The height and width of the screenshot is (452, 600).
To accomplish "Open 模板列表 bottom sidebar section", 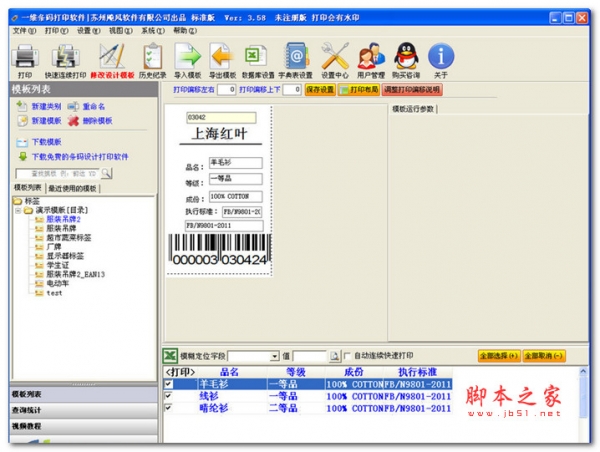I will tap(83, 394).
